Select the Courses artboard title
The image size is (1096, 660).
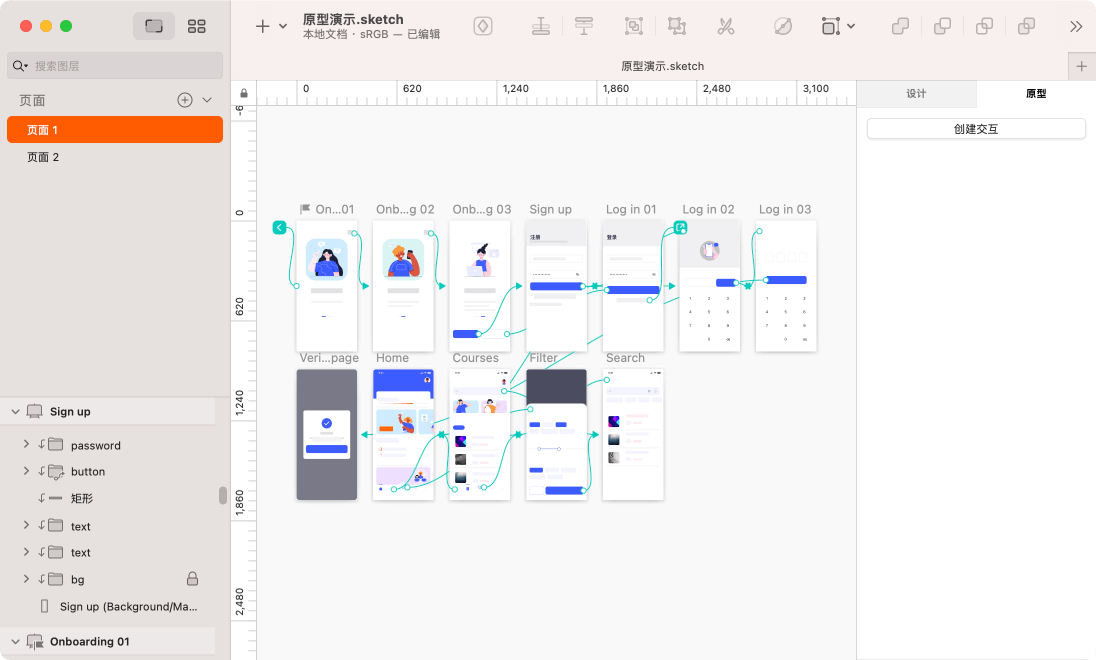[x=475, y=358]
